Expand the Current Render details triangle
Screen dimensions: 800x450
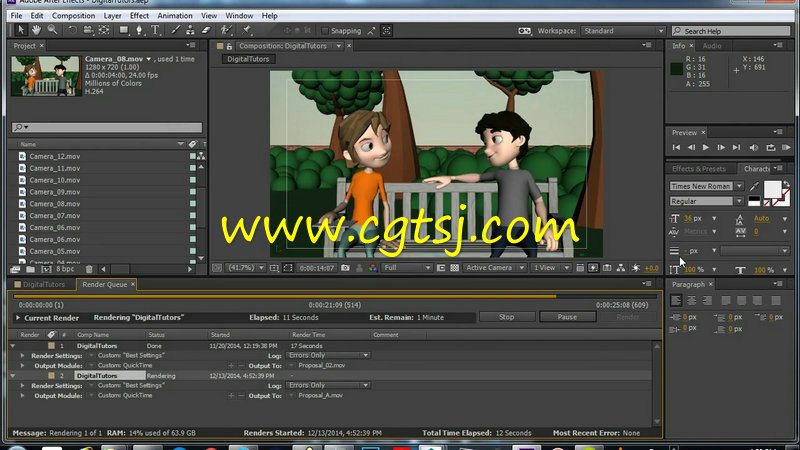pyautogui.click(x=18, y=318)
